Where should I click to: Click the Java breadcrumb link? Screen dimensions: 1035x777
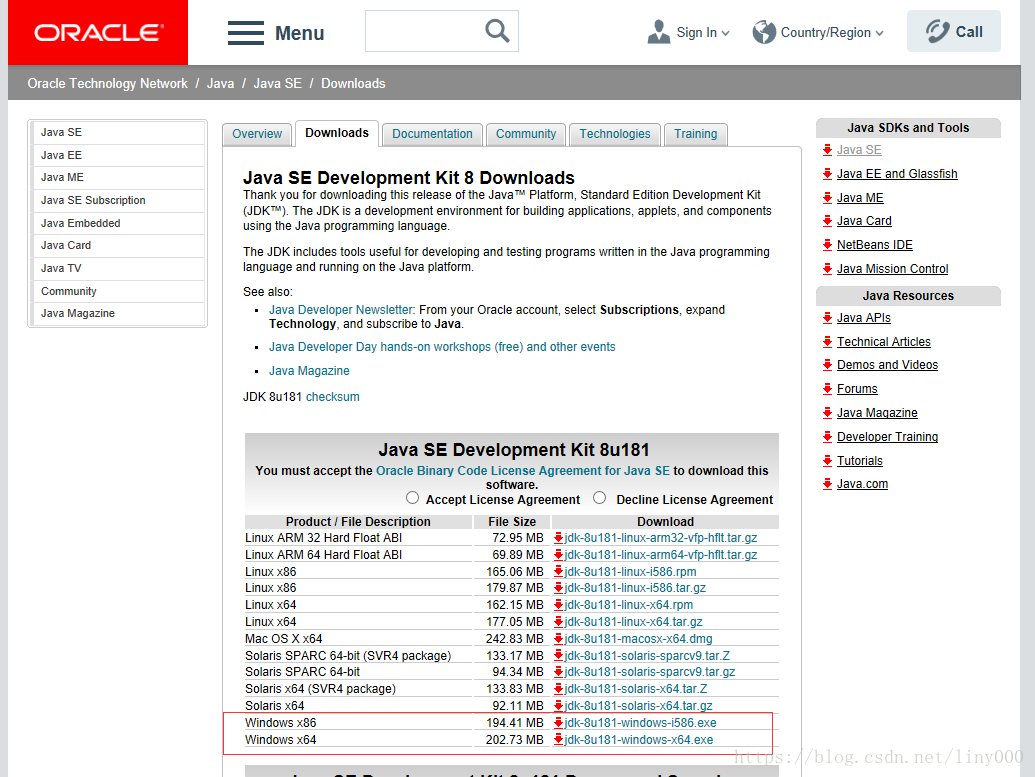[x=220, y=84]
